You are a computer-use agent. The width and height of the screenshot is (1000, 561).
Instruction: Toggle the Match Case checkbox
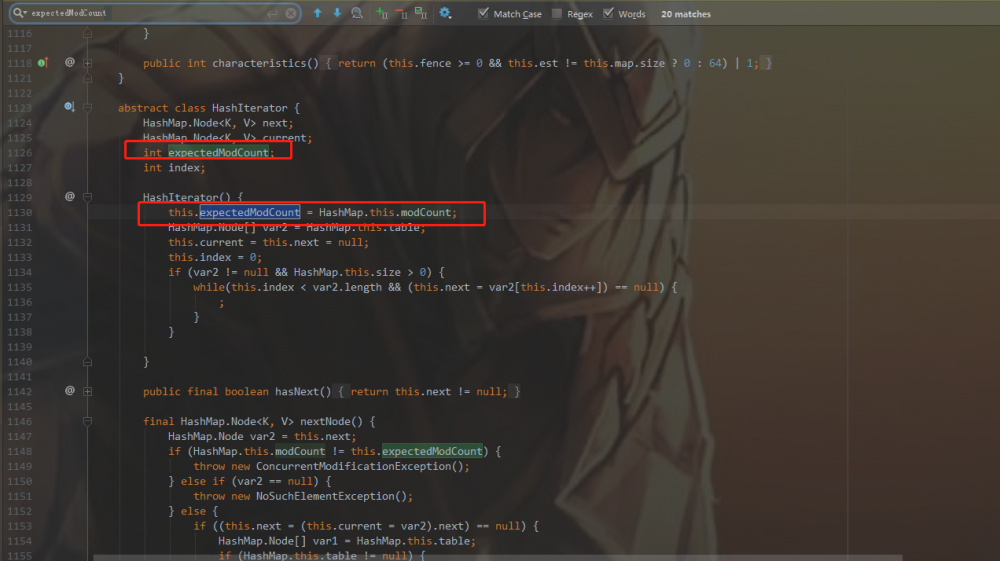(x=483, y=13)
